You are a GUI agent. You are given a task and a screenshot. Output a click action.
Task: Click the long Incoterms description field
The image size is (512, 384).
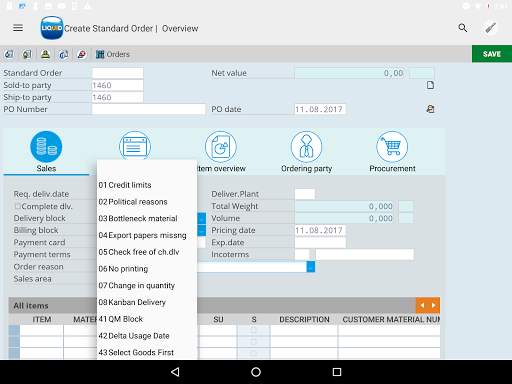[365, 254]
